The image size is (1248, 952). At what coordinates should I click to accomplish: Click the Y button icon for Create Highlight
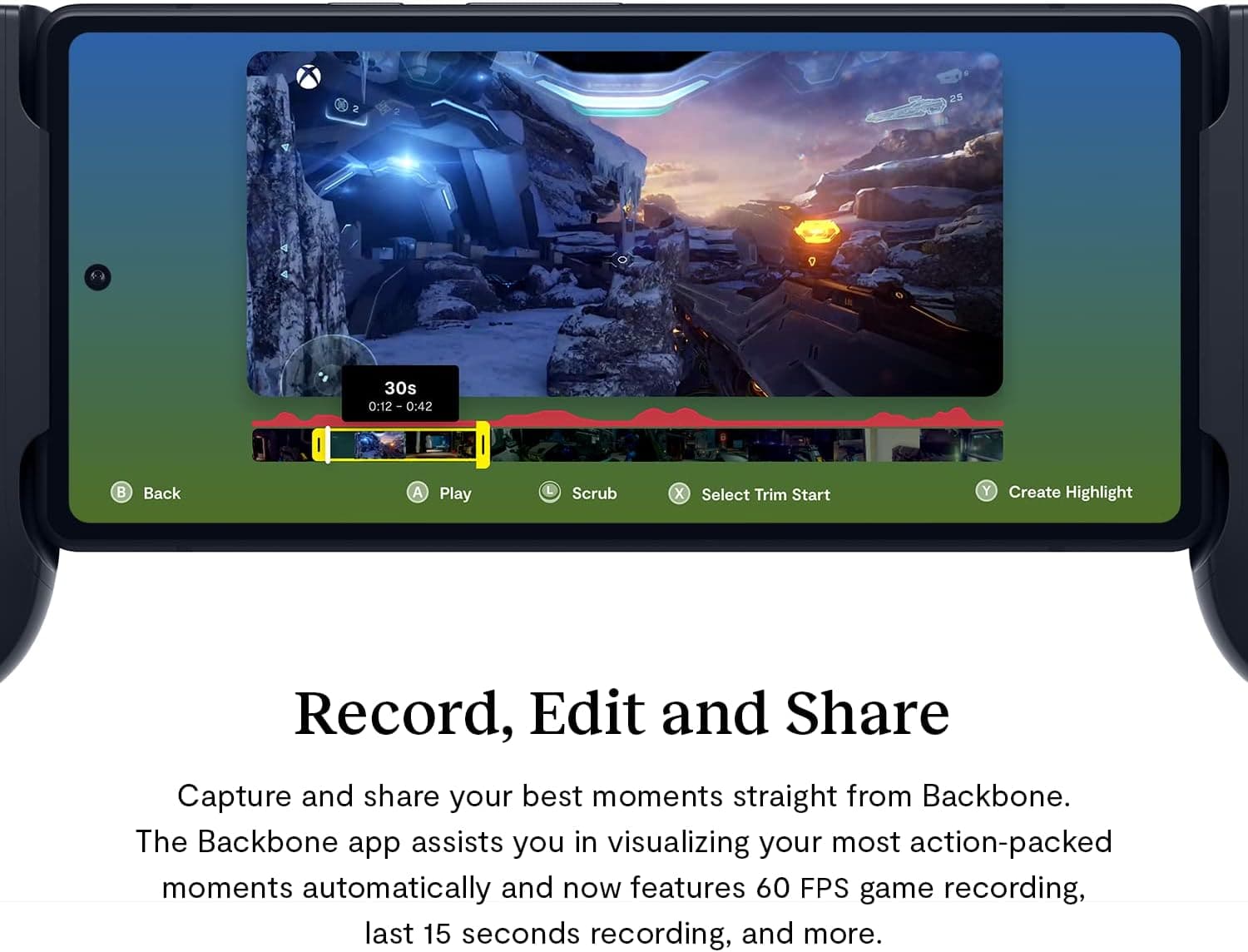[x=986, y=491]
